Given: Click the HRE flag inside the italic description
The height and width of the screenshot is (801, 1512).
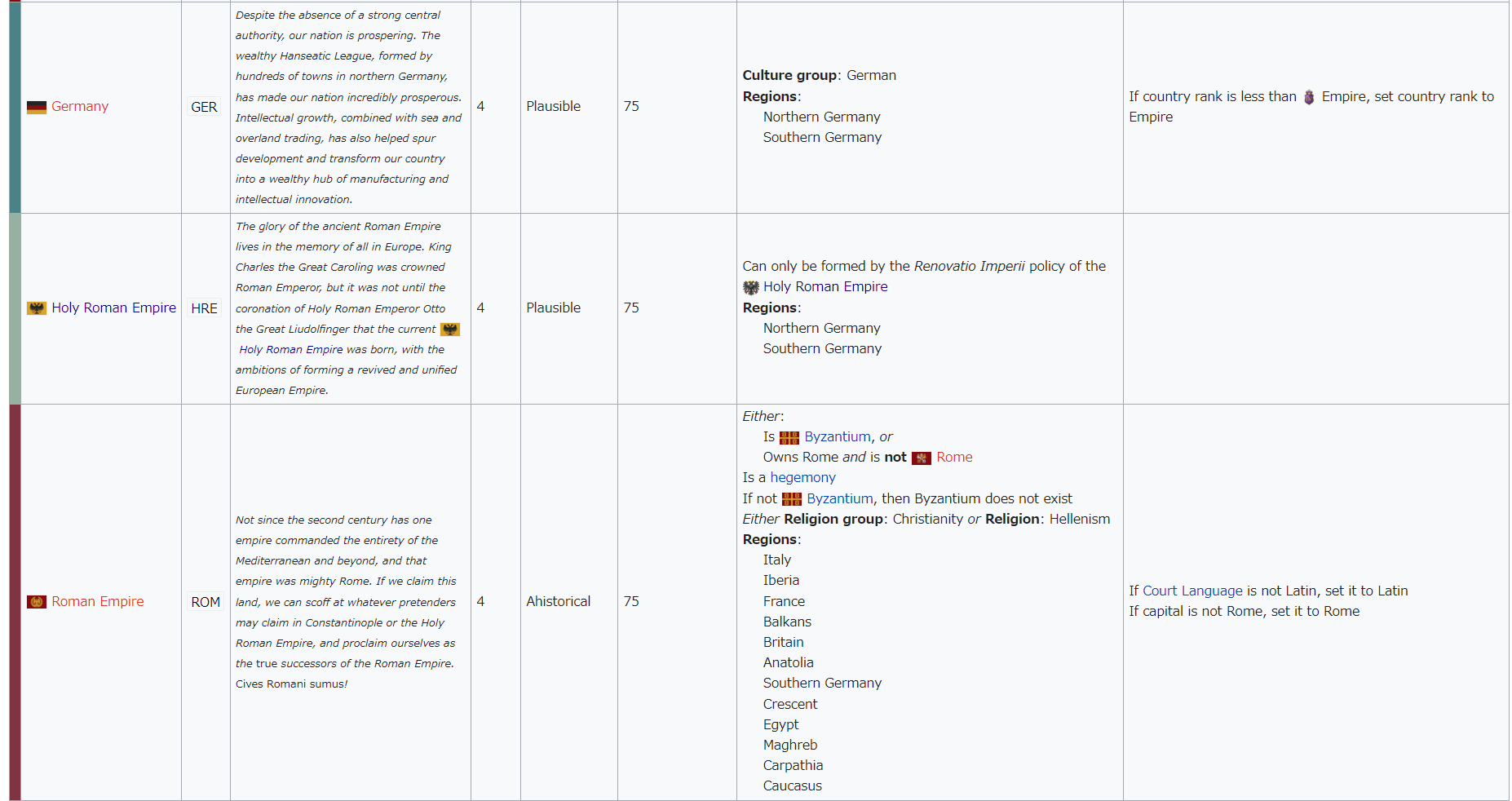Looking at the screenshot, I should [450, 330].
